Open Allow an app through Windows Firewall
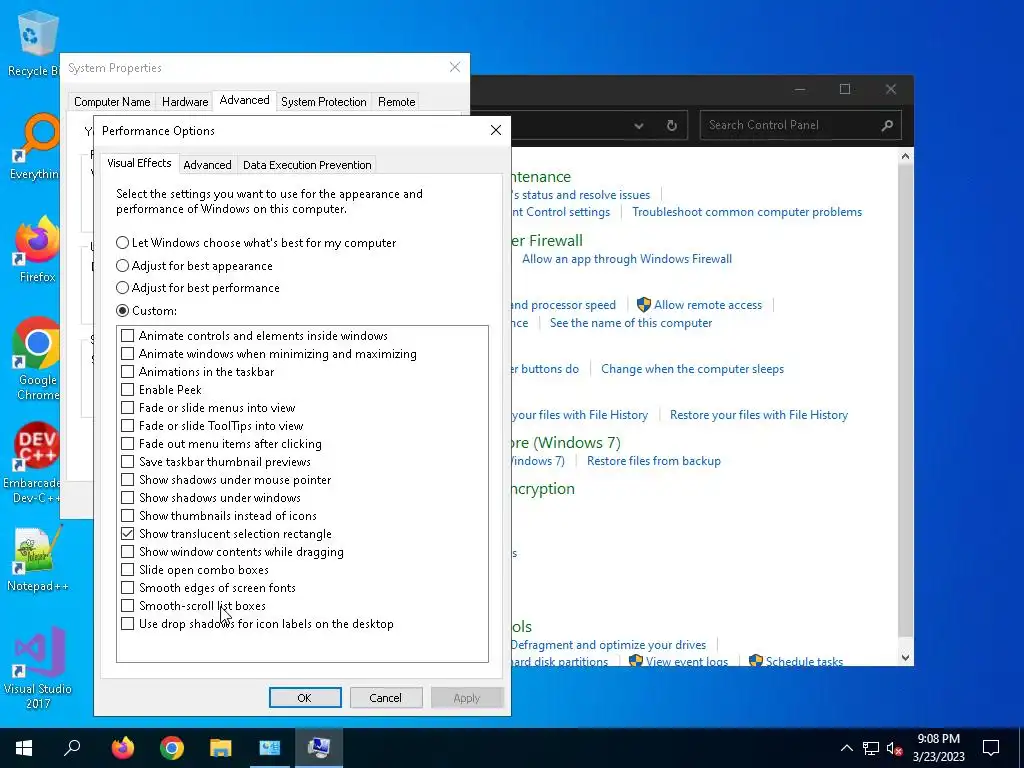 pos(627,259)
